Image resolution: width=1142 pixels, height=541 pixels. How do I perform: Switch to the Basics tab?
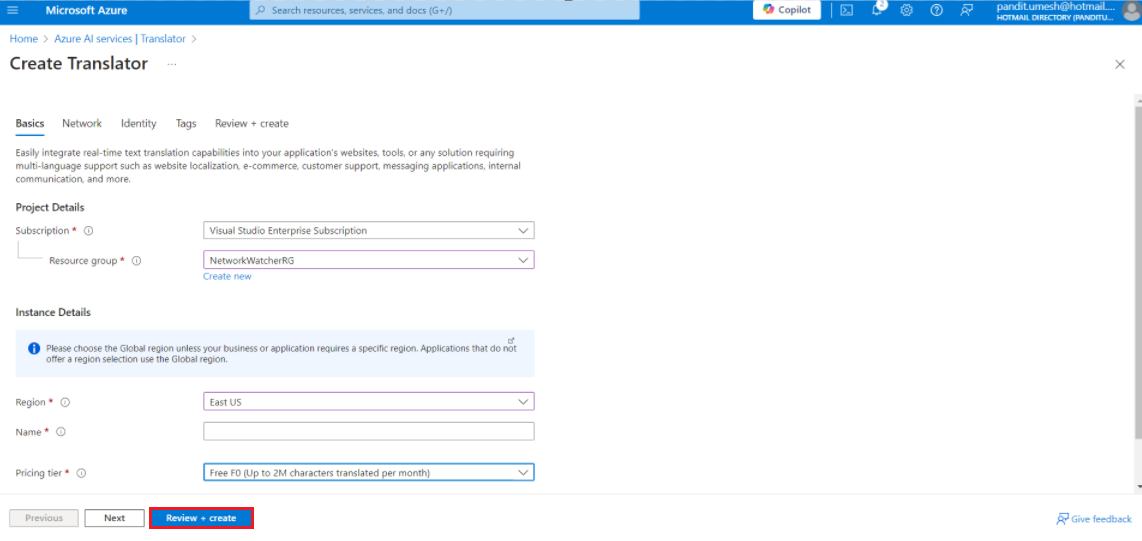30,124
